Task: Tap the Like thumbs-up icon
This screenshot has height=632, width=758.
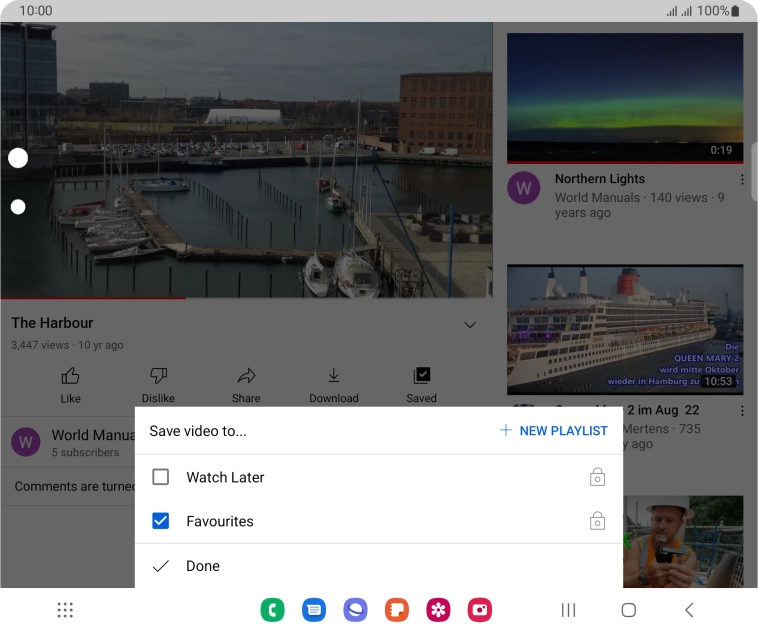Action: point(70,376)
